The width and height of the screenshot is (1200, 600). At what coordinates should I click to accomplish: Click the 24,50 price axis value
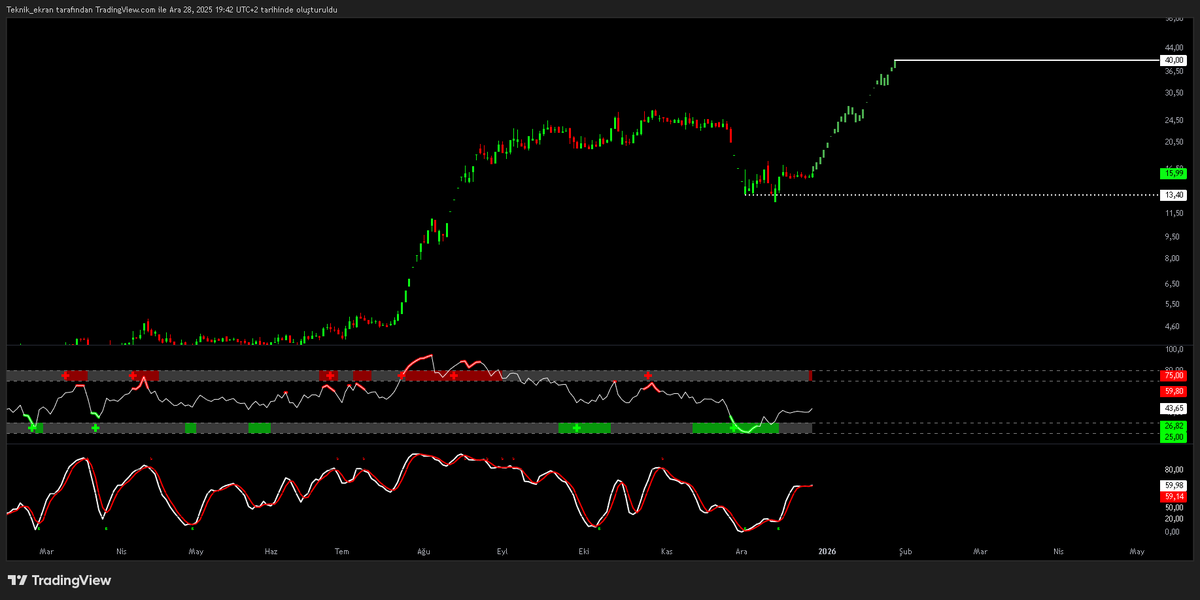point(1173,120)
